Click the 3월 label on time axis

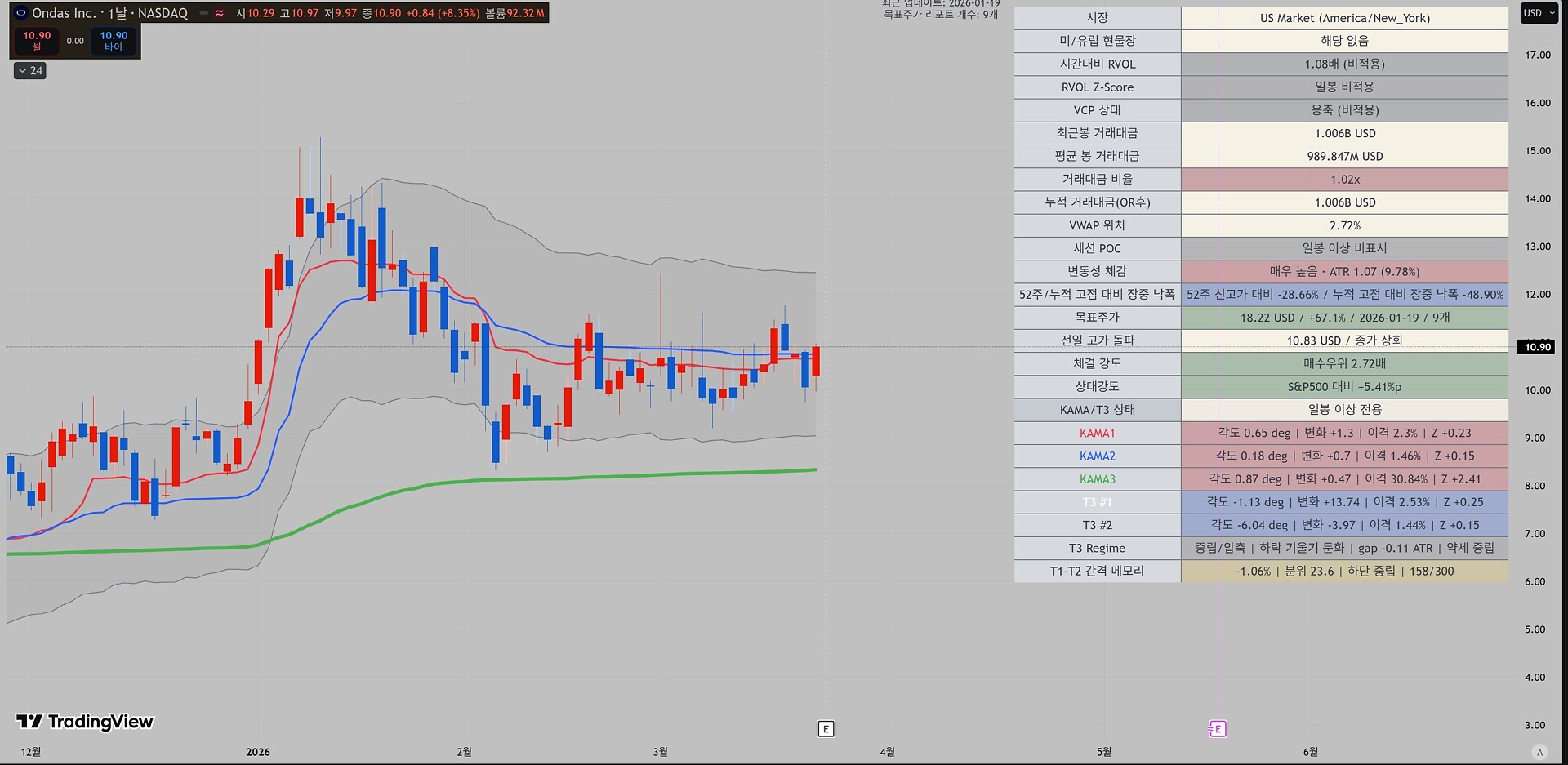tap(660, 752)
